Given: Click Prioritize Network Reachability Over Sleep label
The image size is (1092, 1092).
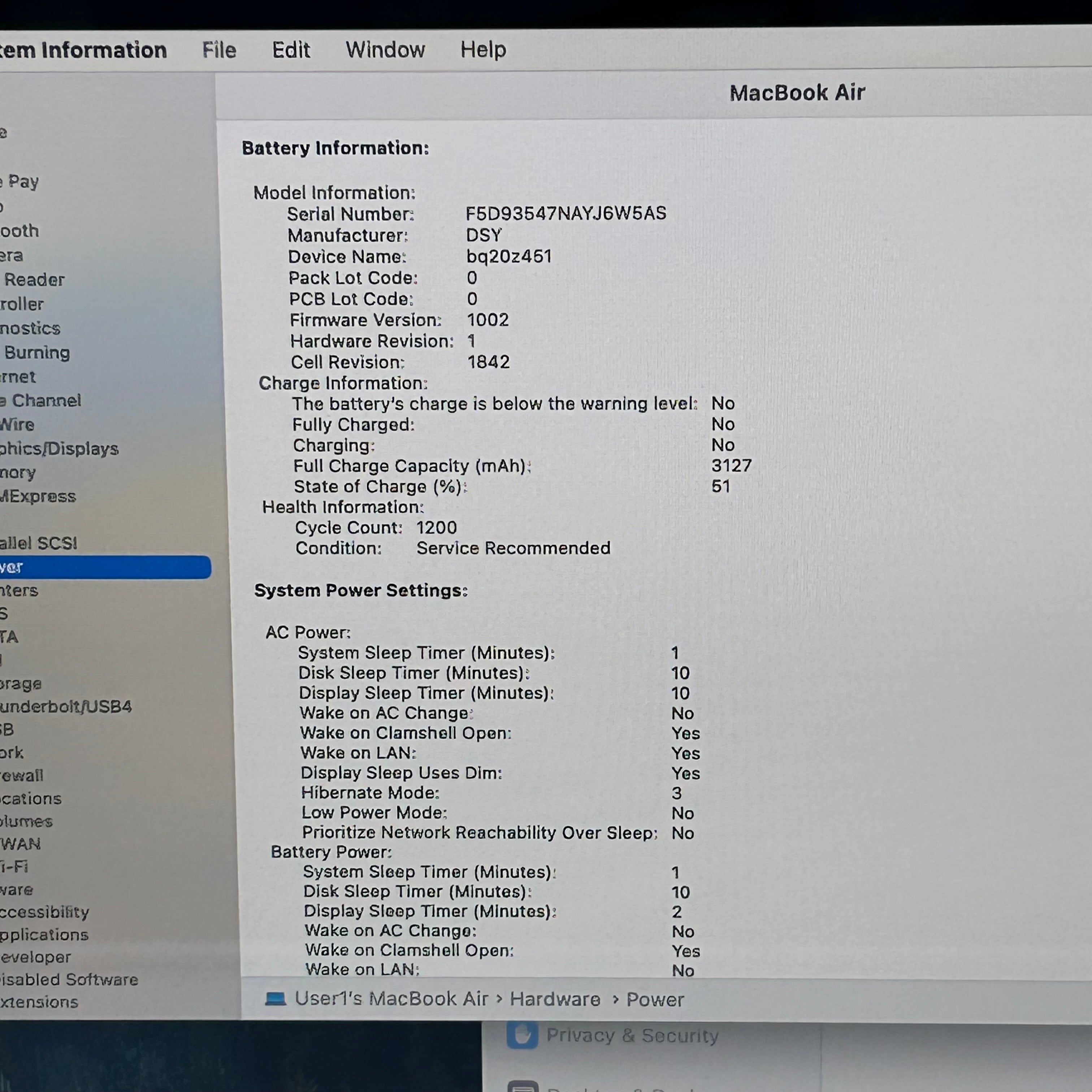Looking at the screenshot, I should [x=479, y=833].
